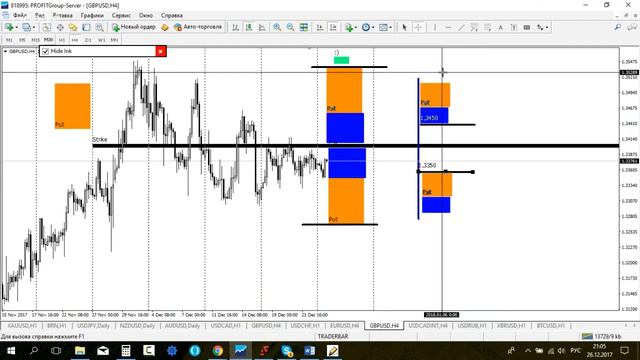Open the search magnifier icon at top right
640x360 pixels.
click(618, 27)
